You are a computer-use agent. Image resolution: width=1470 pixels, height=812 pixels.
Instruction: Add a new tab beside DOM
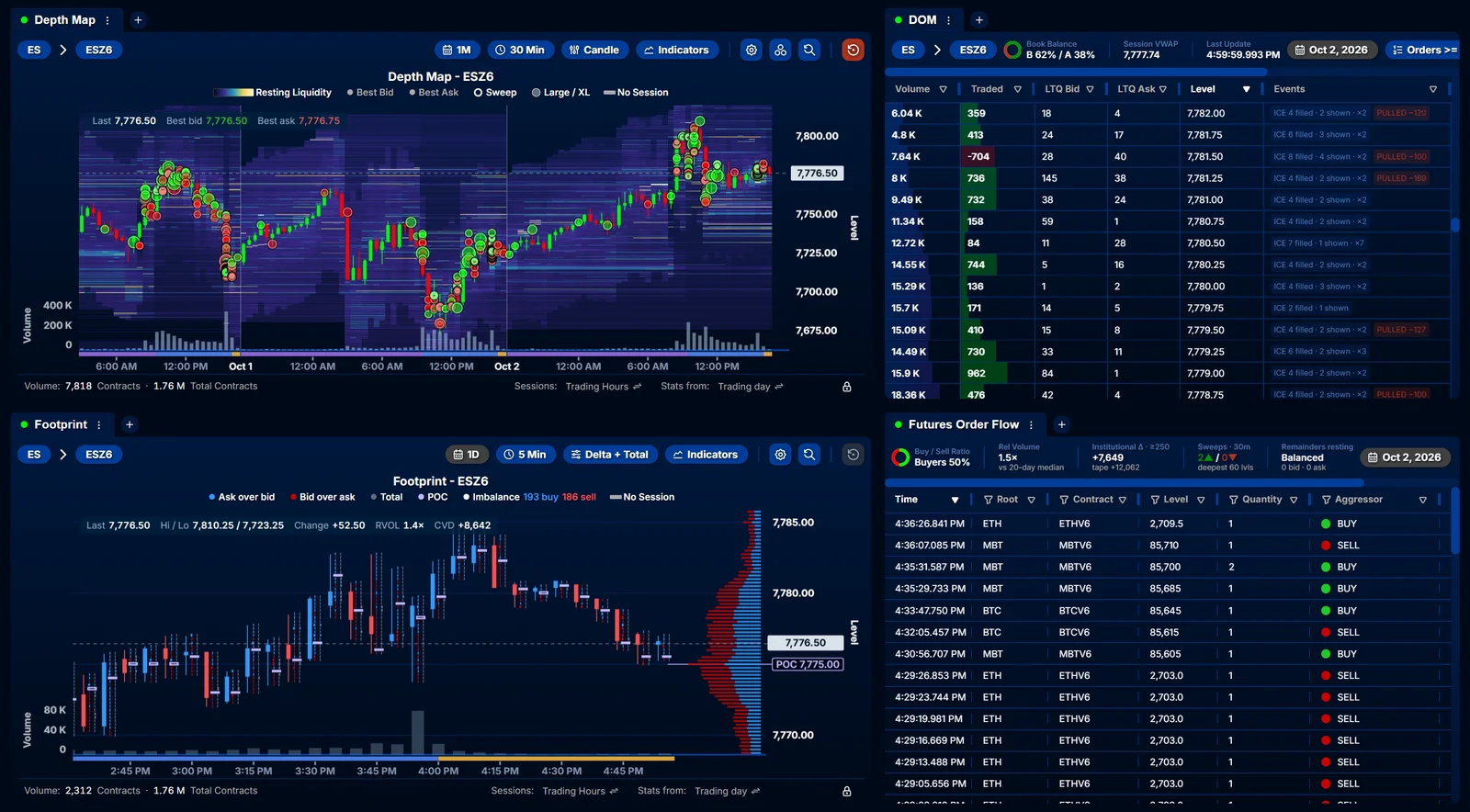click(x=979, y=20)
